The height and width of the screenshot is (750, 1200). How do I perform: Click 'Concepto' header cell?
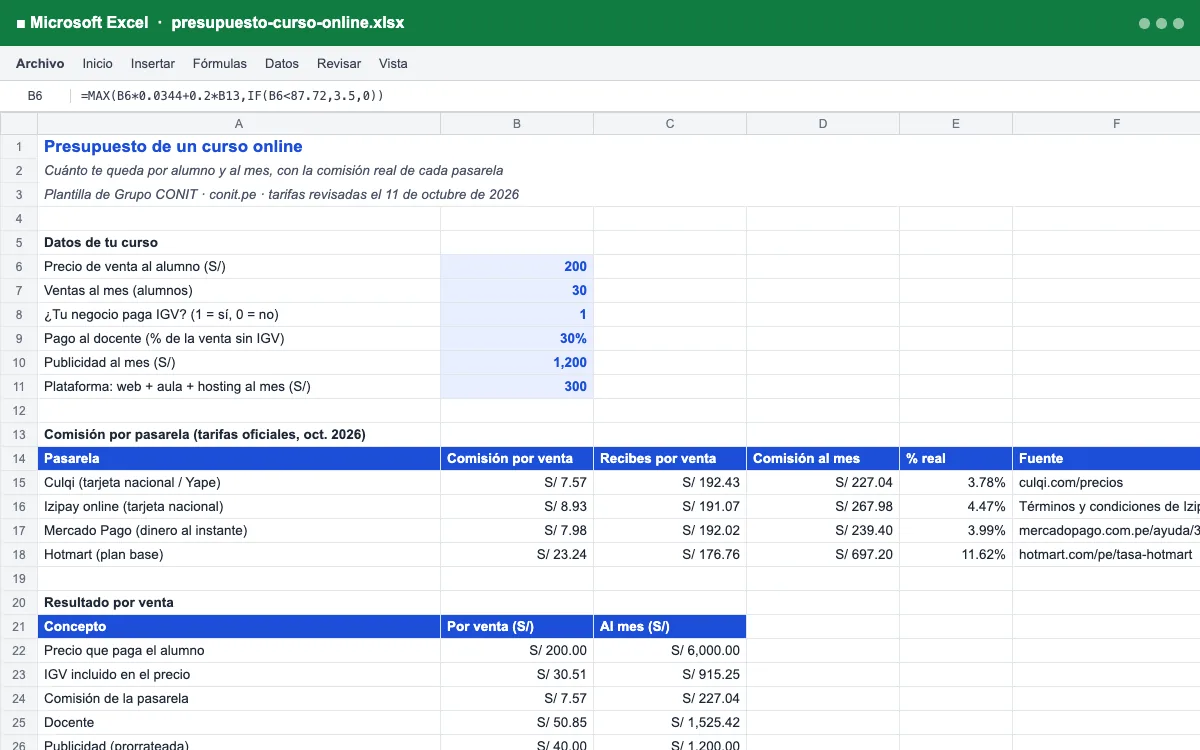[239, 626]
